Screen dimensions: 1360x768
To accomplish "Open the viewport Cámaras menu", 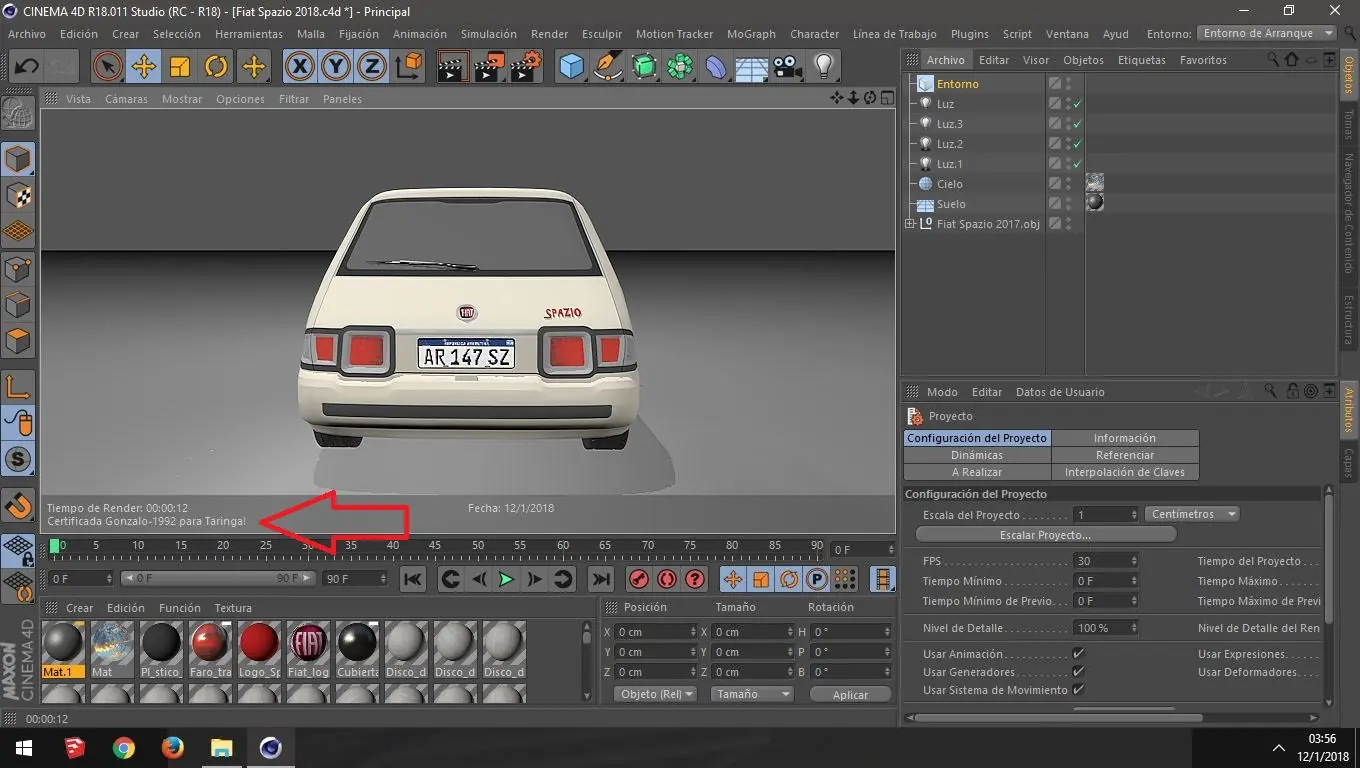I will (x=126, y=99).
